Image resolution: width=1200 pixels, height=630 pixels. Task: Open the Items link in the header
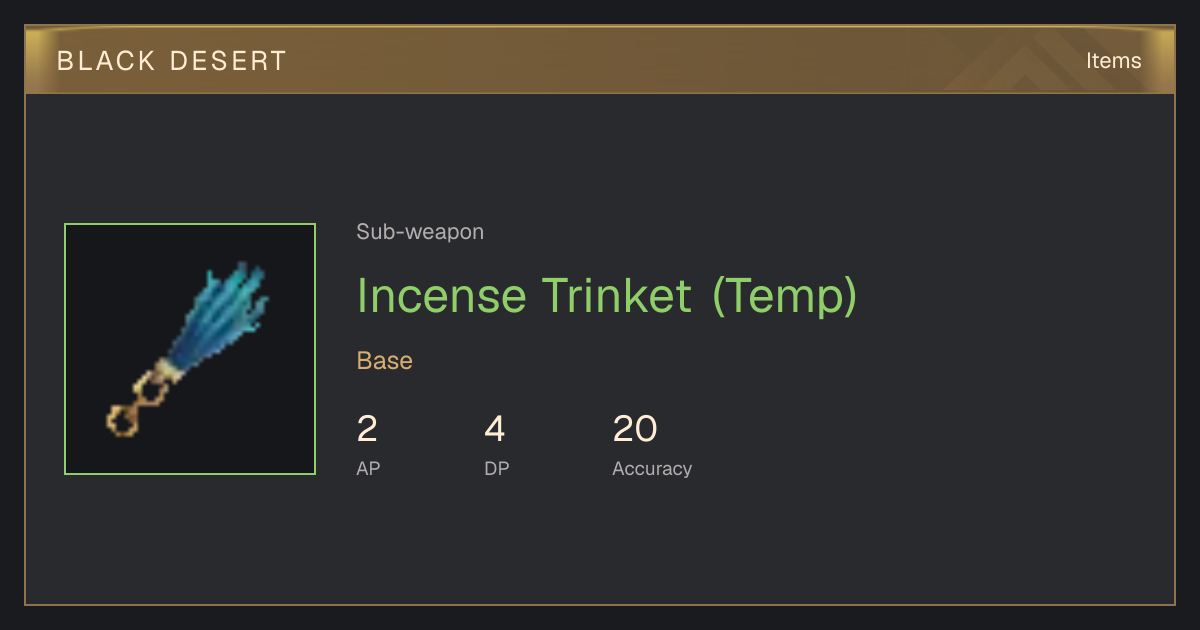point(1113,60)
